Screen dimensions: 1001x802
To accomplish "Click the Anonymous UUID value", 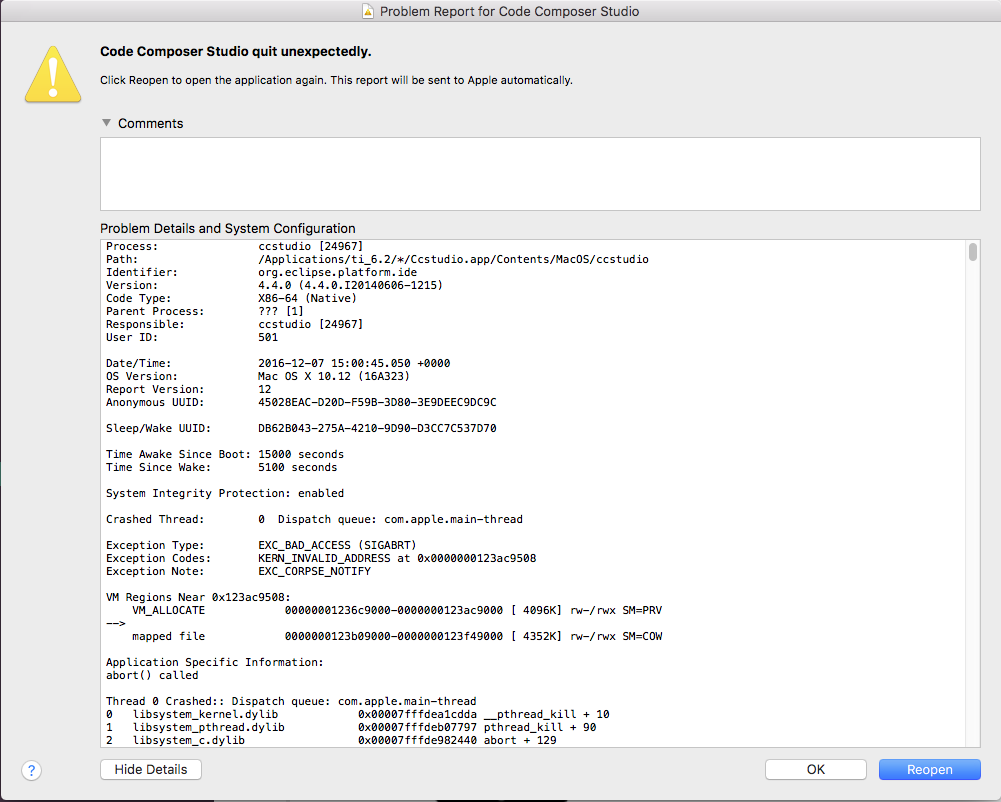I will 377,402.
